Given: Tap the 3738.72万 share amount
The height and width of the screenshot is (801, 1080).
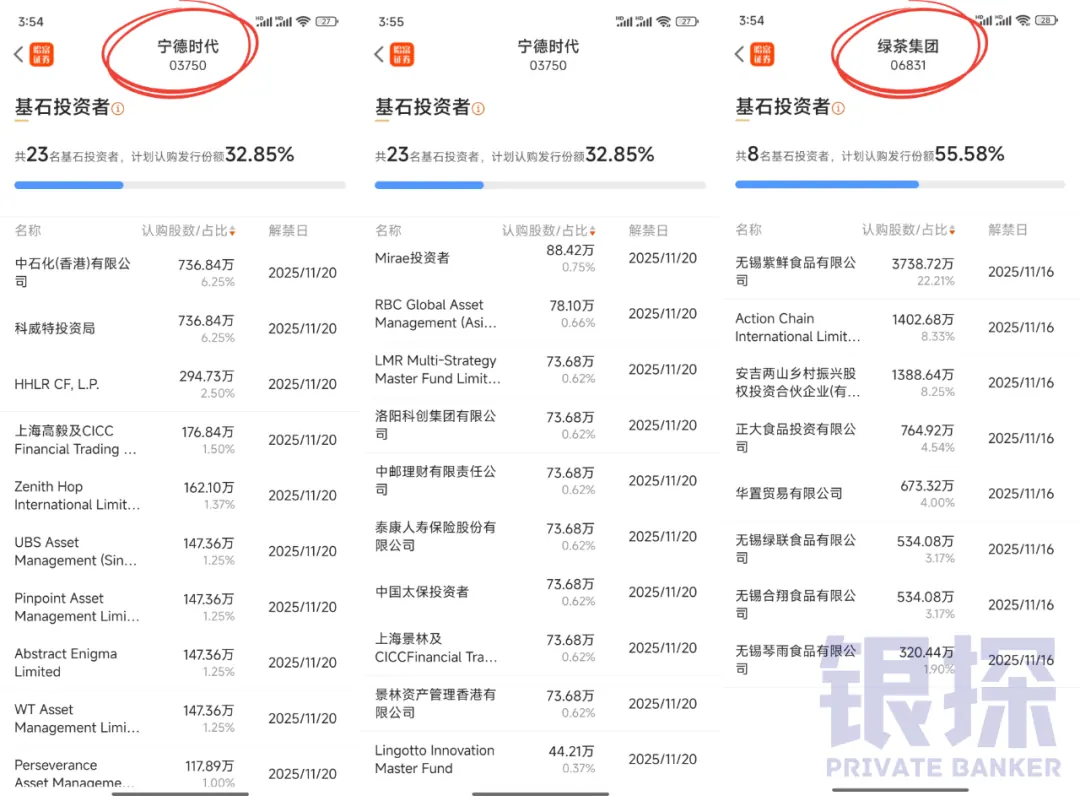Looking at the screenshot, I should point(922,264).
